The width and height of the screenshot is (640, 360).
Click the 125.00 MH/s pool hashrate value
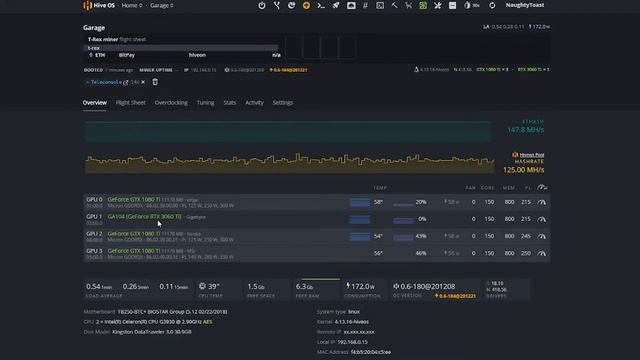(x=524, y=169)
